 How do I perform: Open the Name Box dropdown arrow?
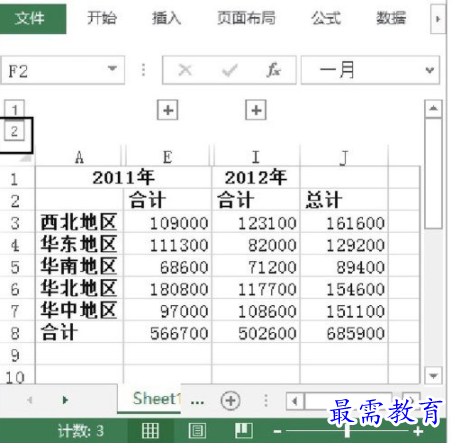point(112,69)
